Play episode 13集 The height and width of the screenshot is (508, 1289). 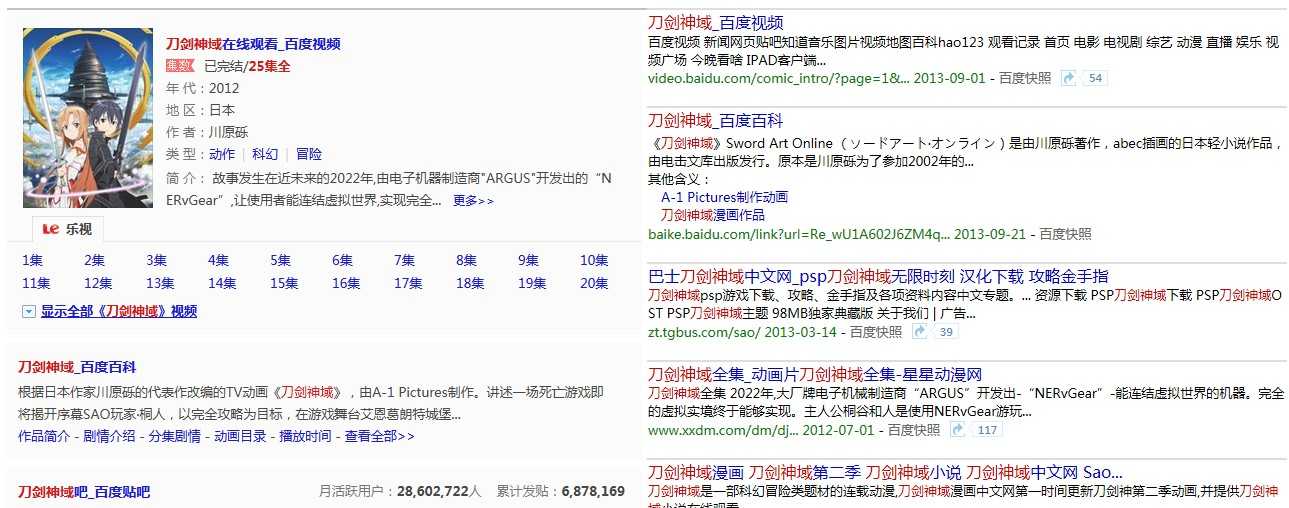click(160, 283)
